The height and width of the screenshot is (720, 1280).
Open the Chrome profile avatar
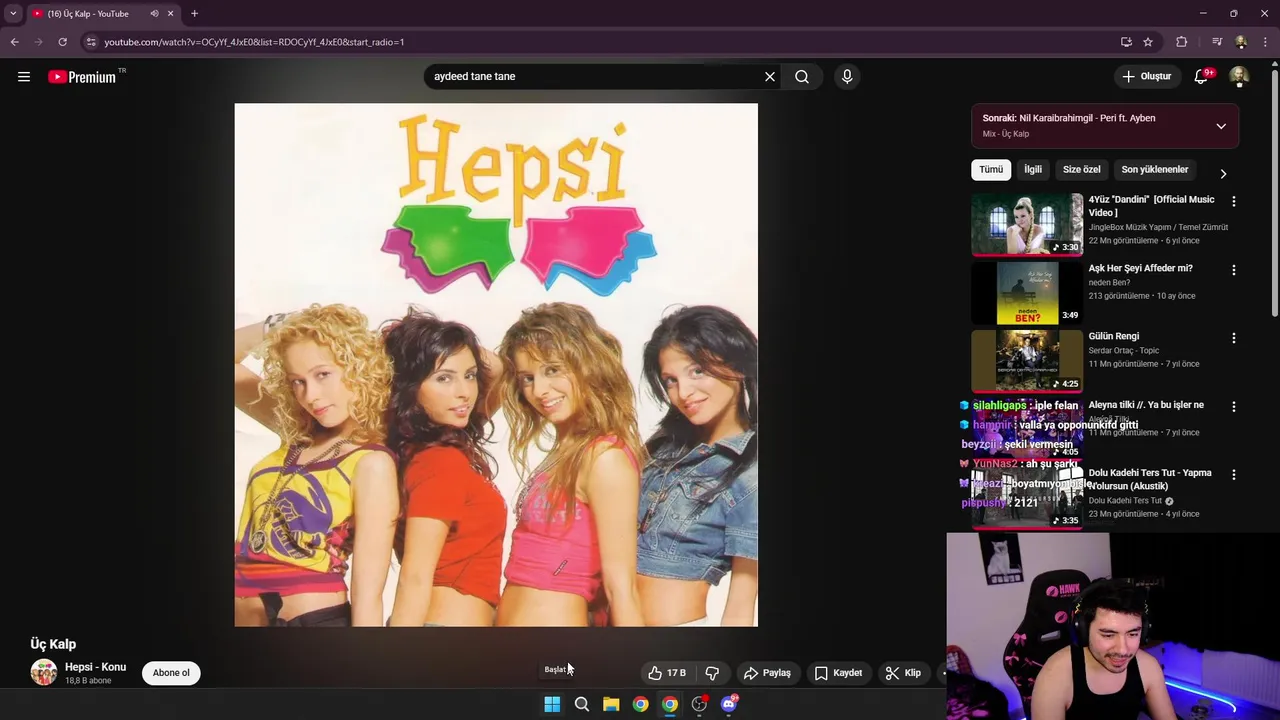click(x=1241, y=42)
